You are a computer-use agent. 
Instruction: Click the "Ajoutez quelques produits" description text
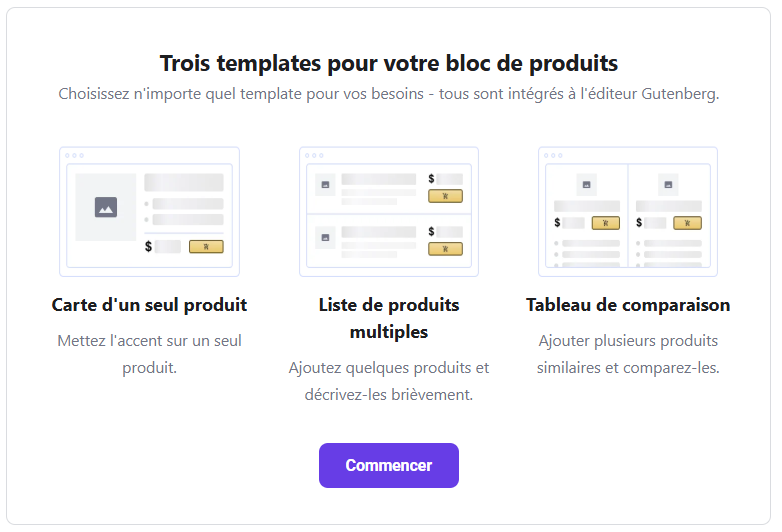pyautogui.click(x=388, y=381)
